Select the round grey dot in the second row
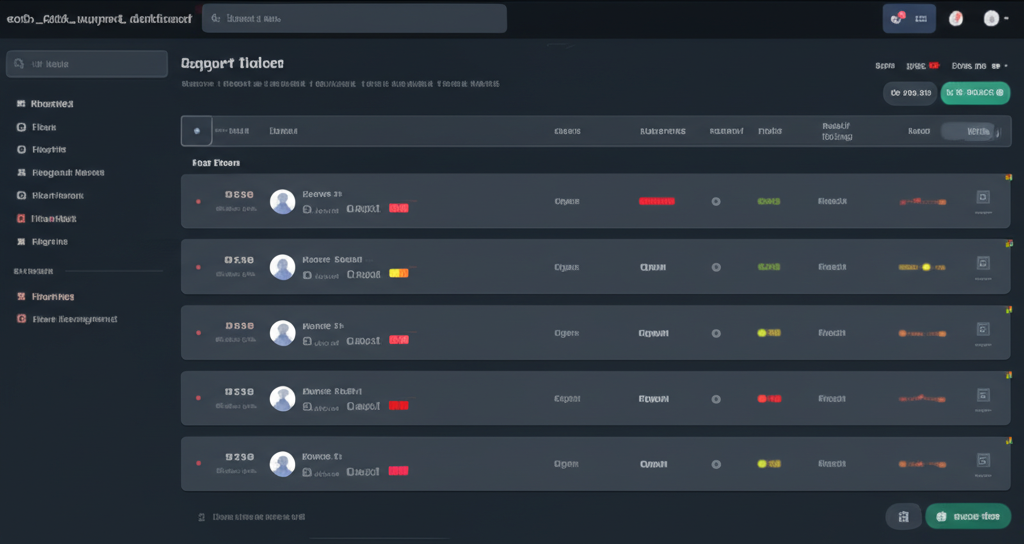Viewport: 1024px width, 544px height. click(x=716, y=267)
